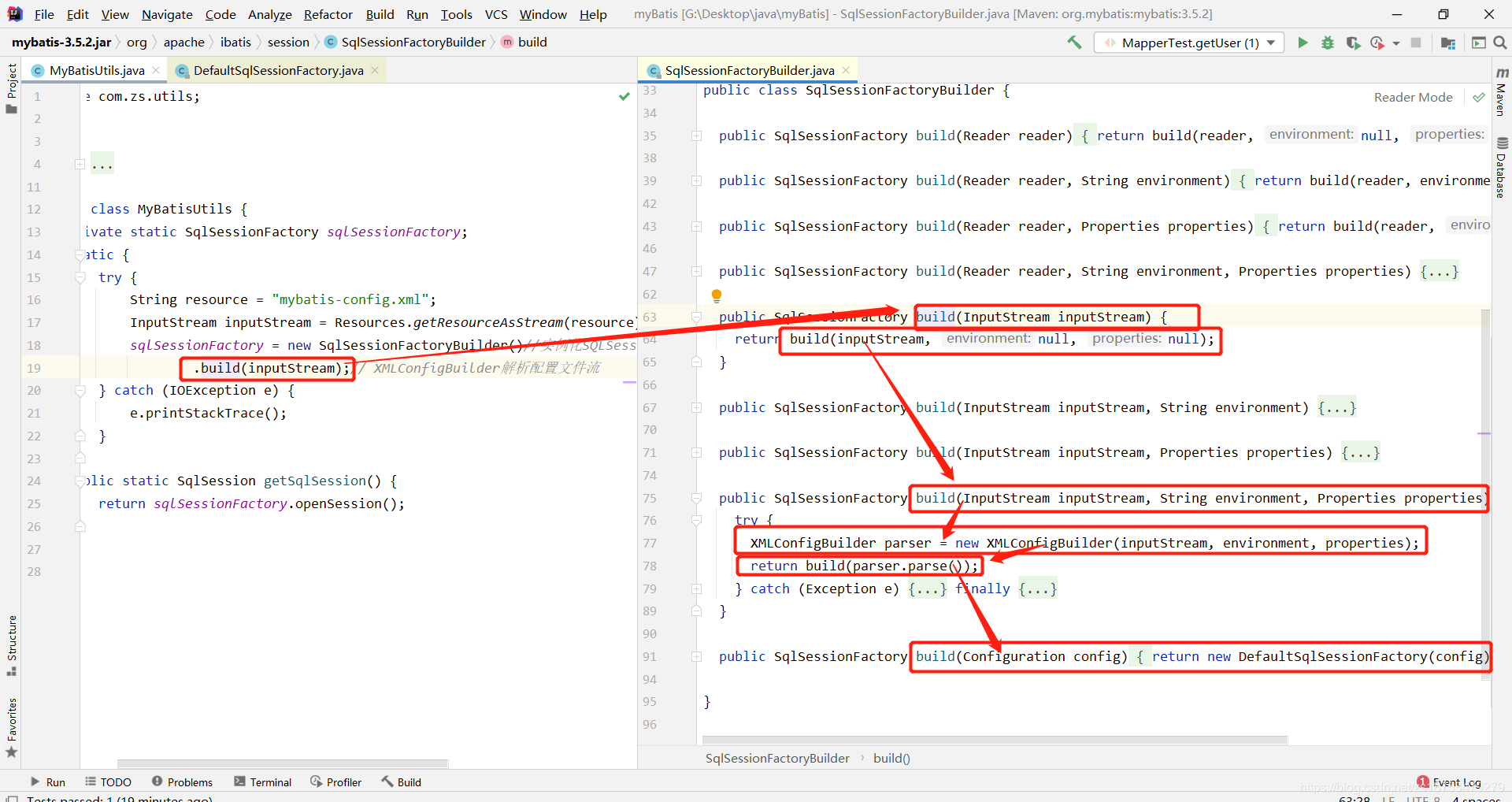Click the SqlSessionFactoryBuilder breadcrumb below the right editor
Image resolution: width=1512 pixels, height=802 pixels.
pos(777,758)
